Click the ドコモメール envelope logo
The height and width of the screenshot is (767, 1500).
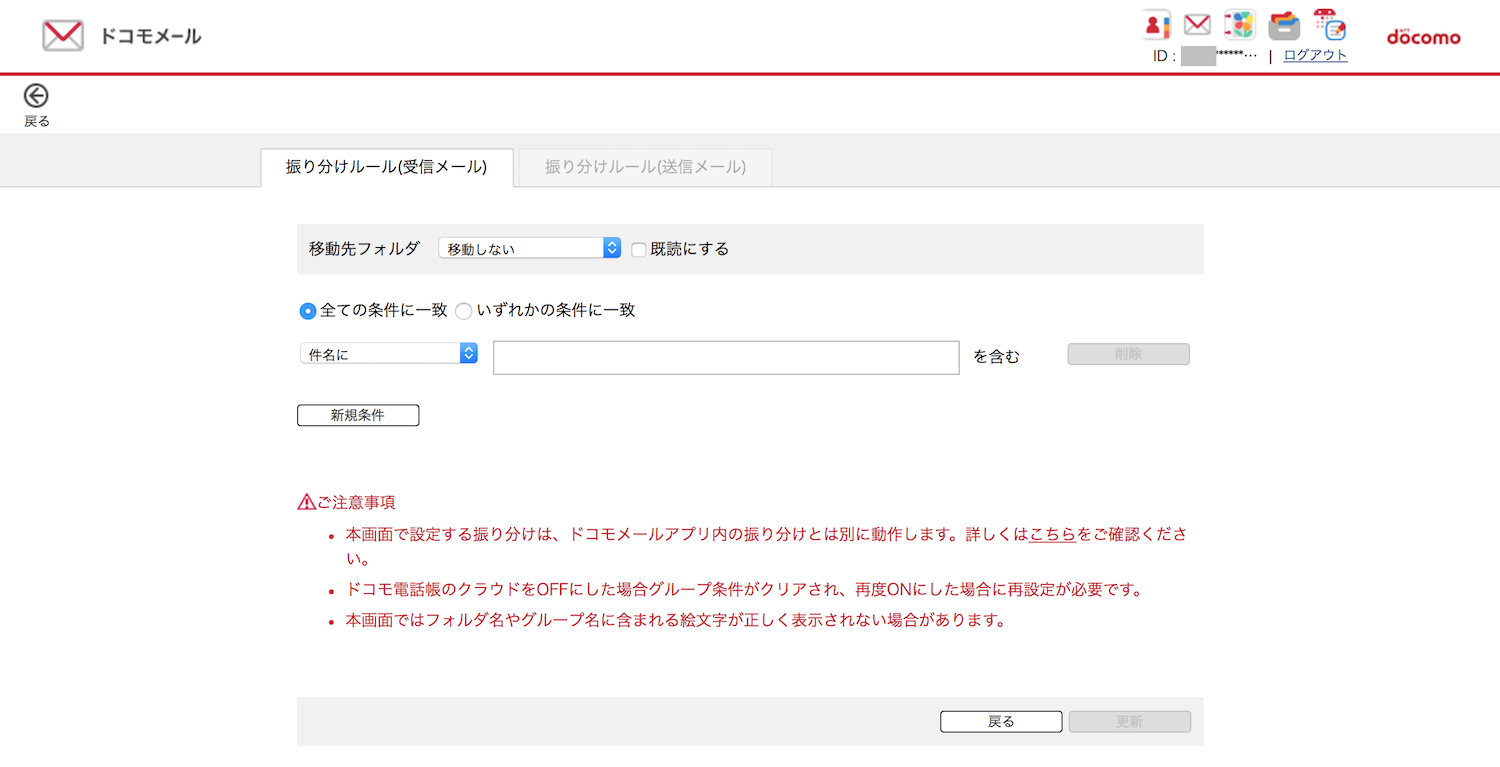(63, 36)
